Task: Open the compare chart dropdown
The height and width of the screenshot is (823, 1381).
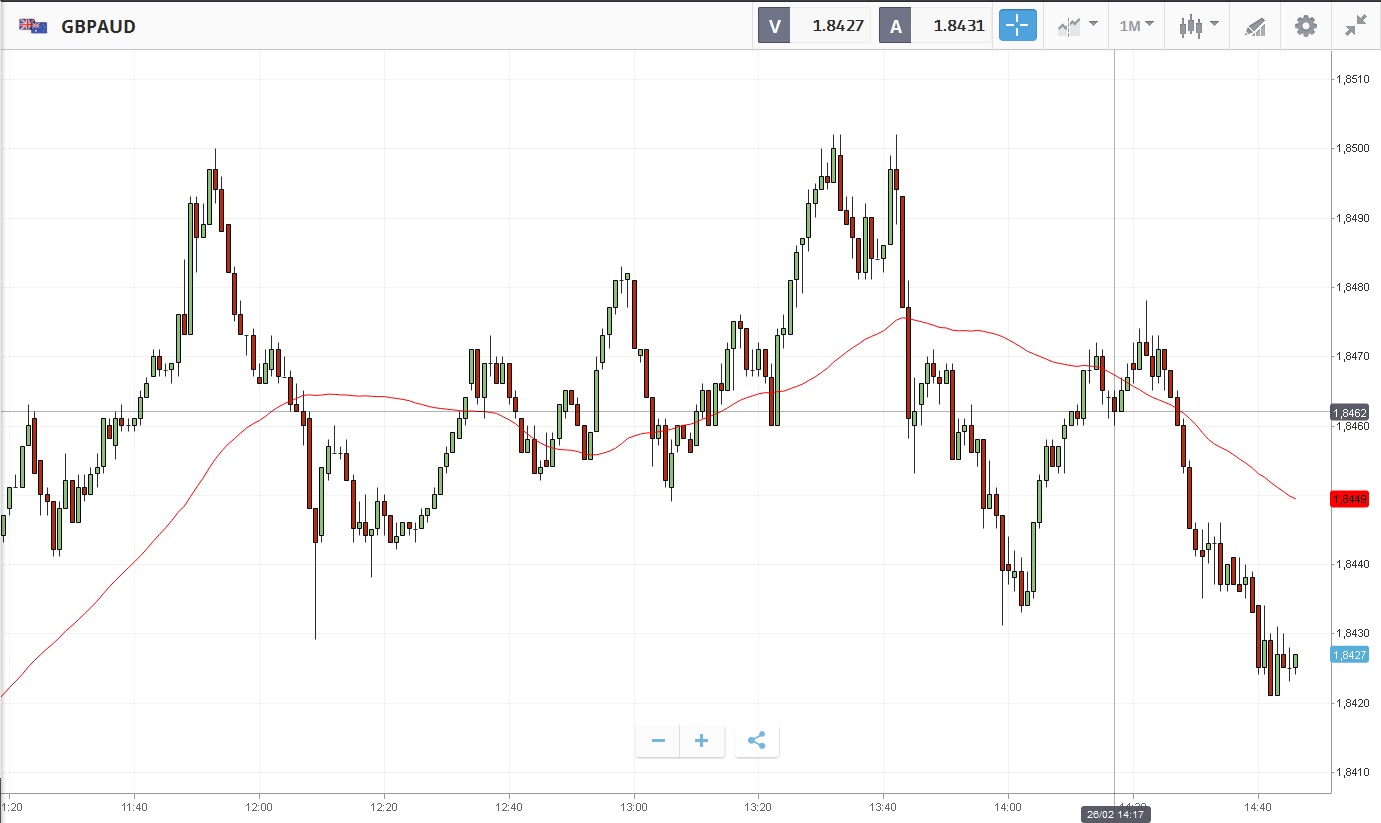Action: pos(1077,26)
